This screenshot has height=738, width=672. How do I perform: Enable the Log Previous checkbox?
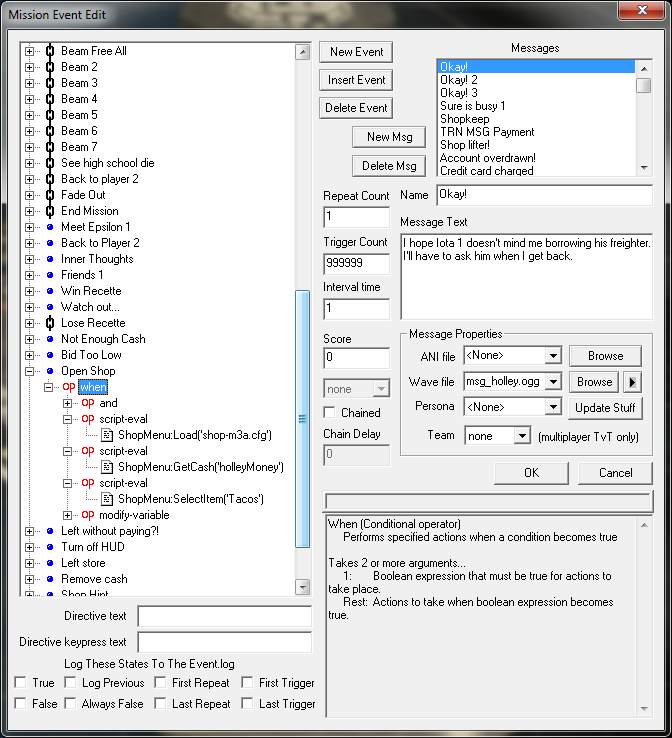coord(70,682)
